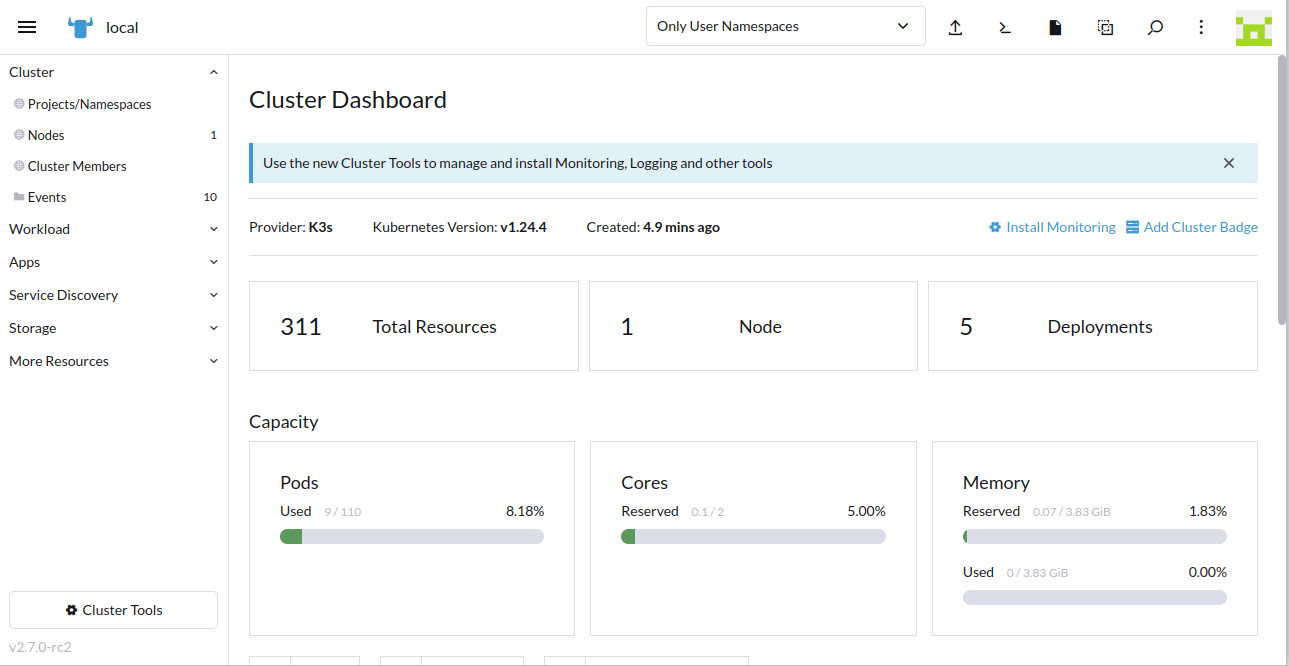Go to Events in the sidebar

47,197
